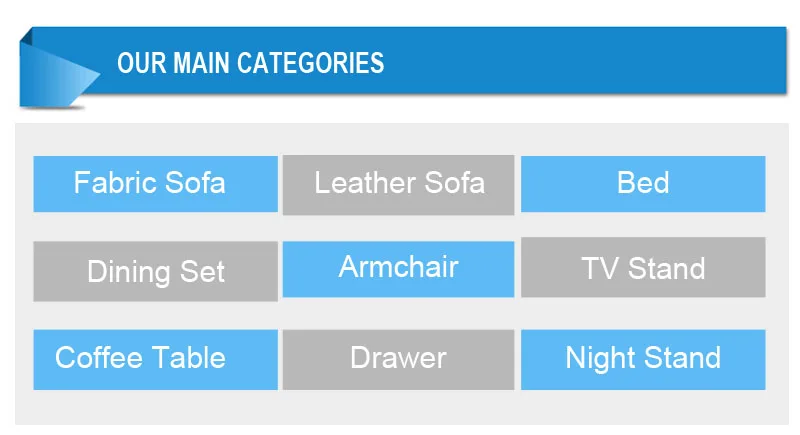Open the Fabric Sofa category

coord(155,184)
